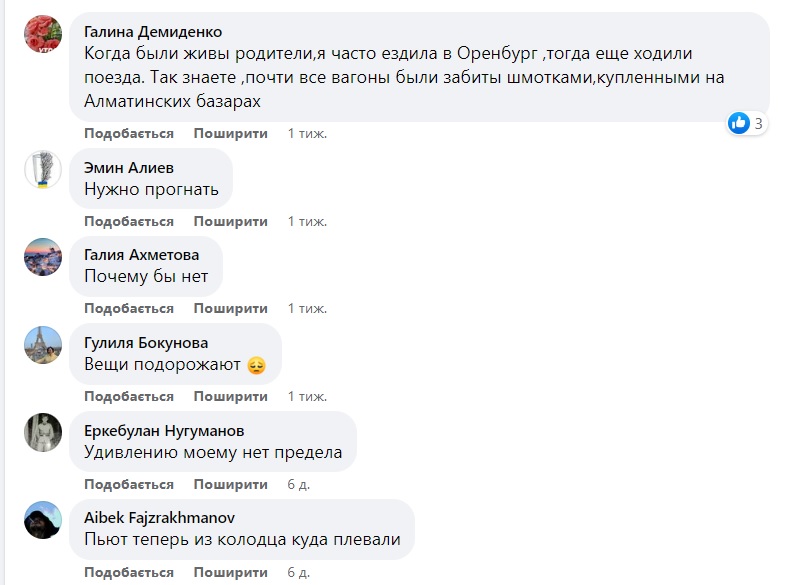Like the "Почему бы нет" comment
Image resolution: width=810 pixels, height=585 pixels.
click(x=129, y=308)
